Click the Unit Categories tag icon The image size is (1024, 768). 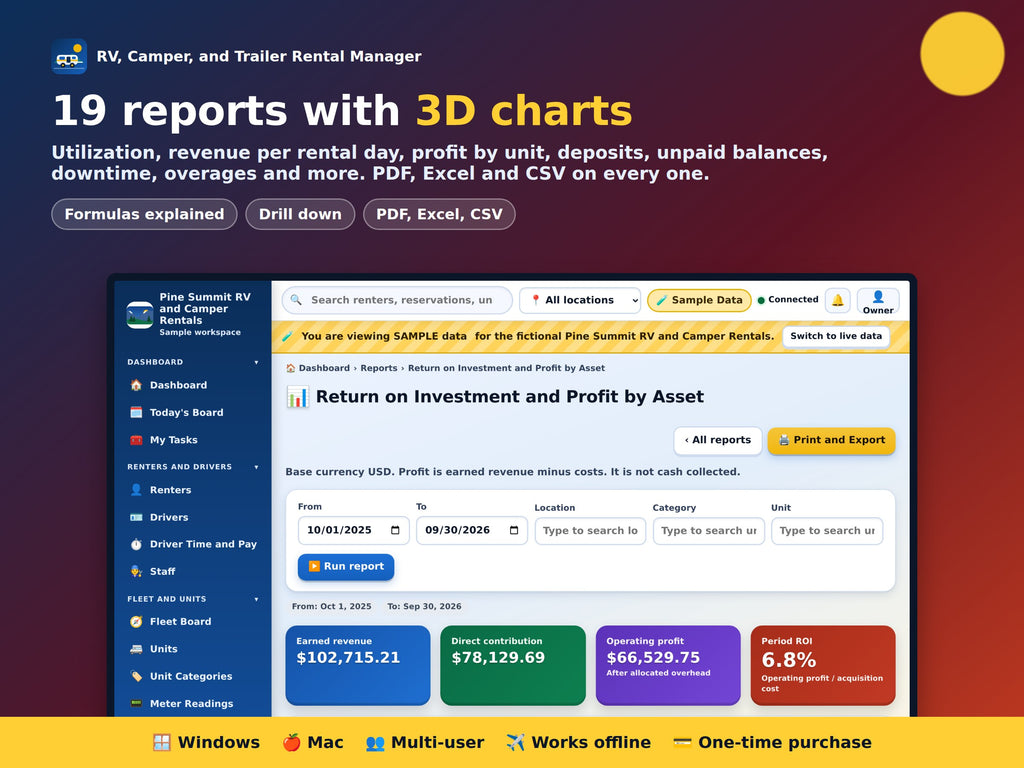tap(136, 677)
